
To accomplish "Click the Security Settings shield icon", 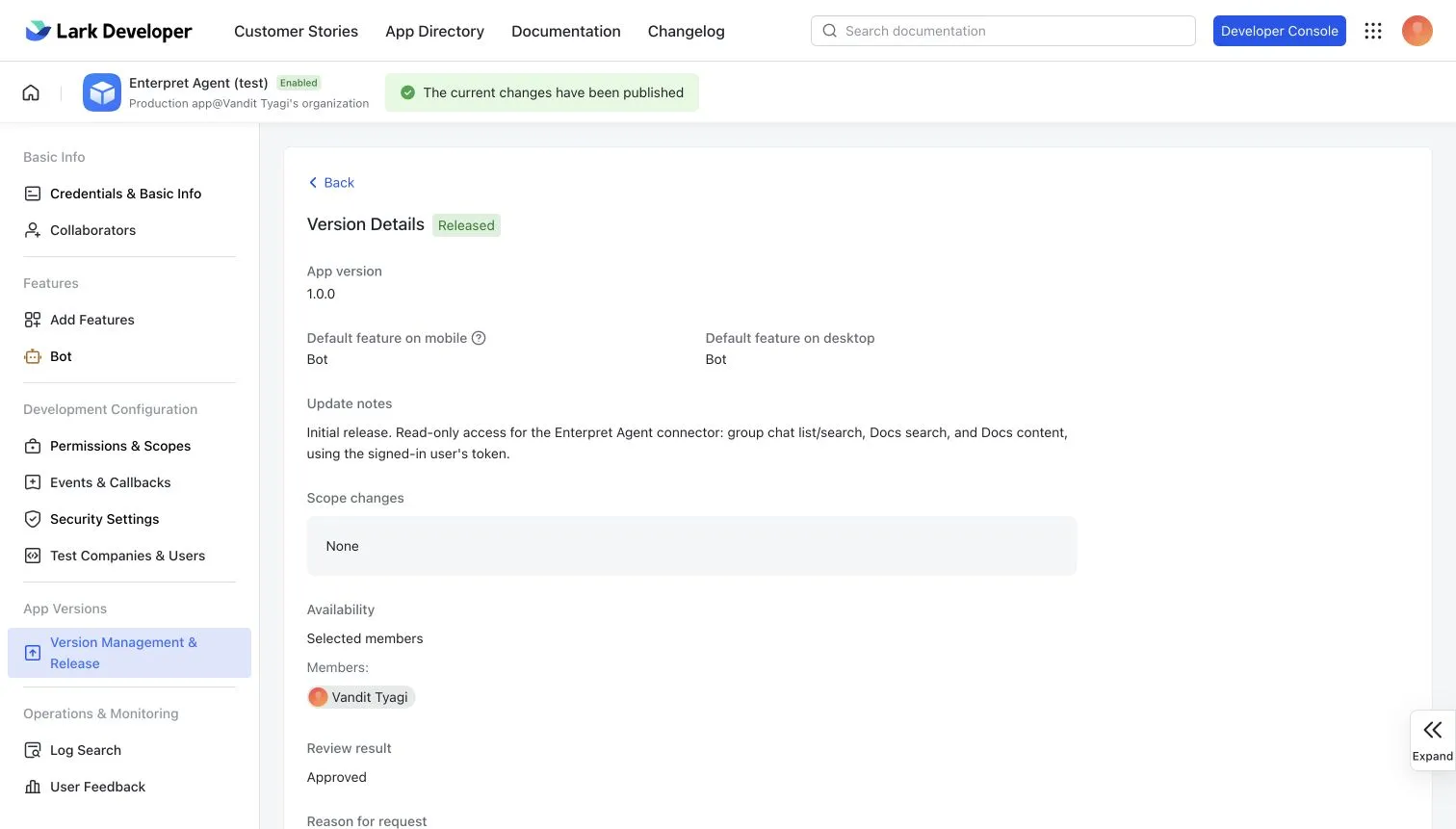I will point(33,519).
